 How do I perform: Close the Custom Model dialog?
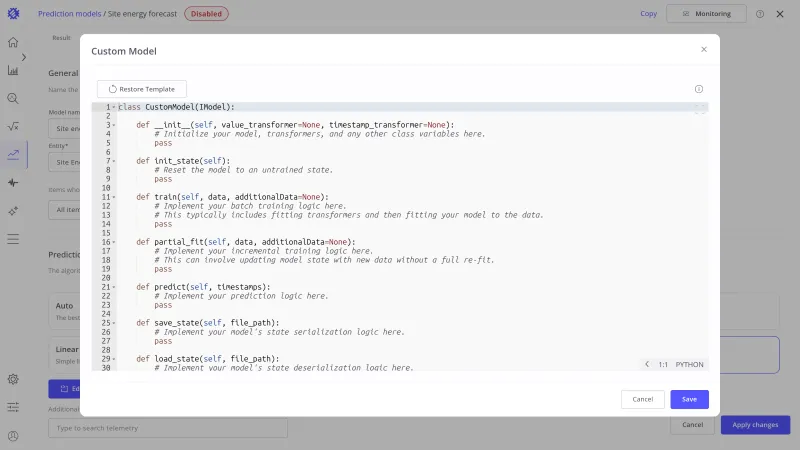point(704,49)
